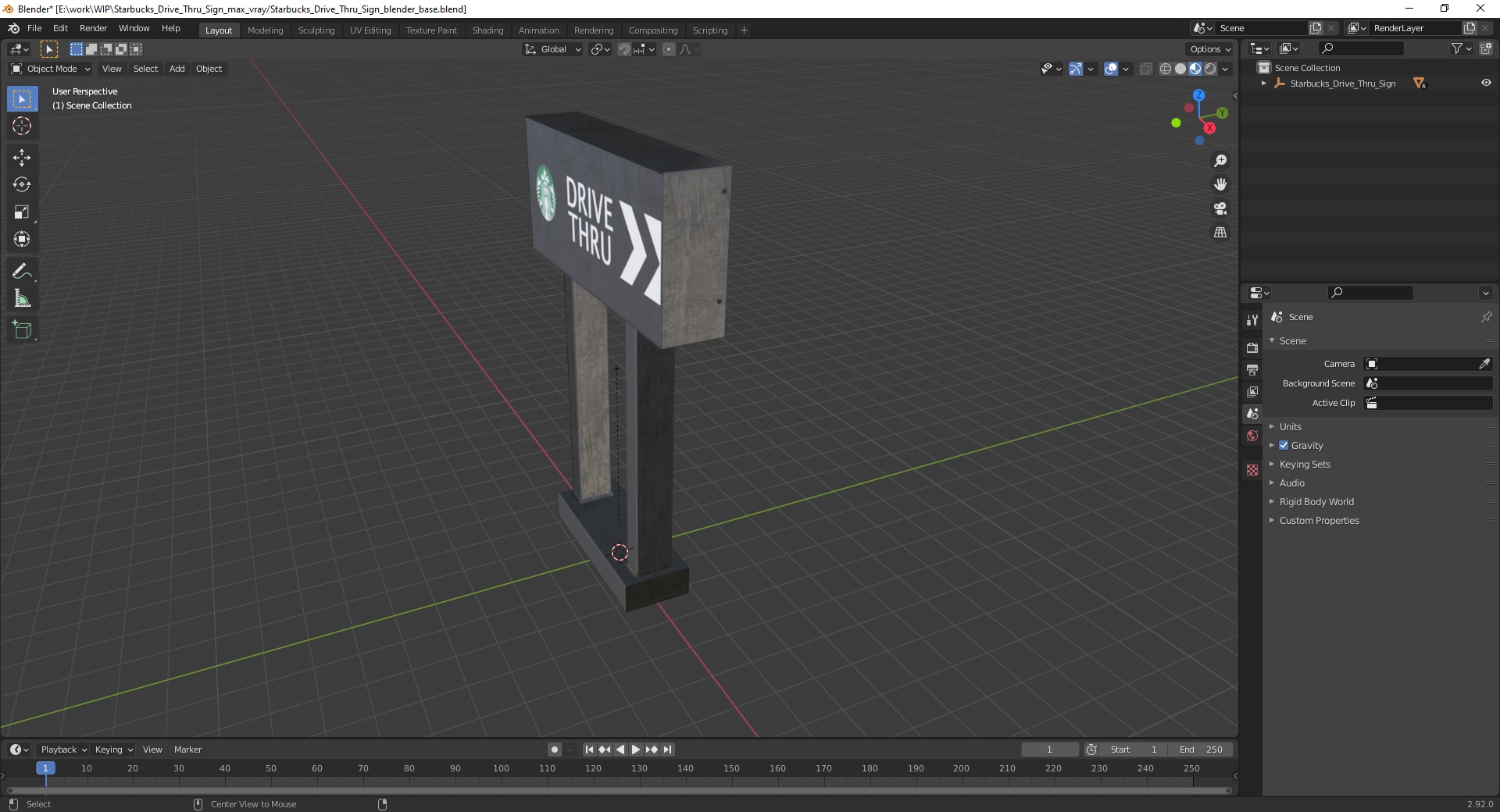Toggle viewport gizmos display
Image resolution: width=1500 pixels, height=812 pixels.
click(x=1076, y=69)
